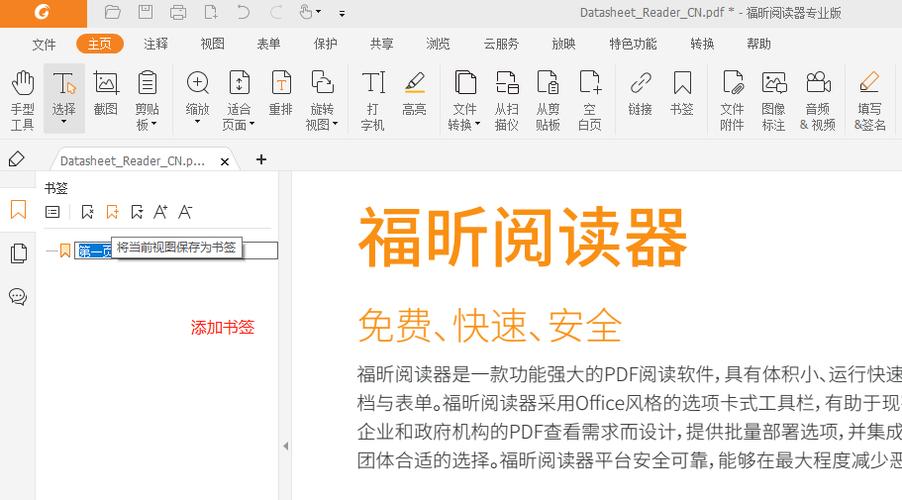902x500 pixels.
Task: Click the 书签 bookmark ribbon button
Action: (682, 94)
